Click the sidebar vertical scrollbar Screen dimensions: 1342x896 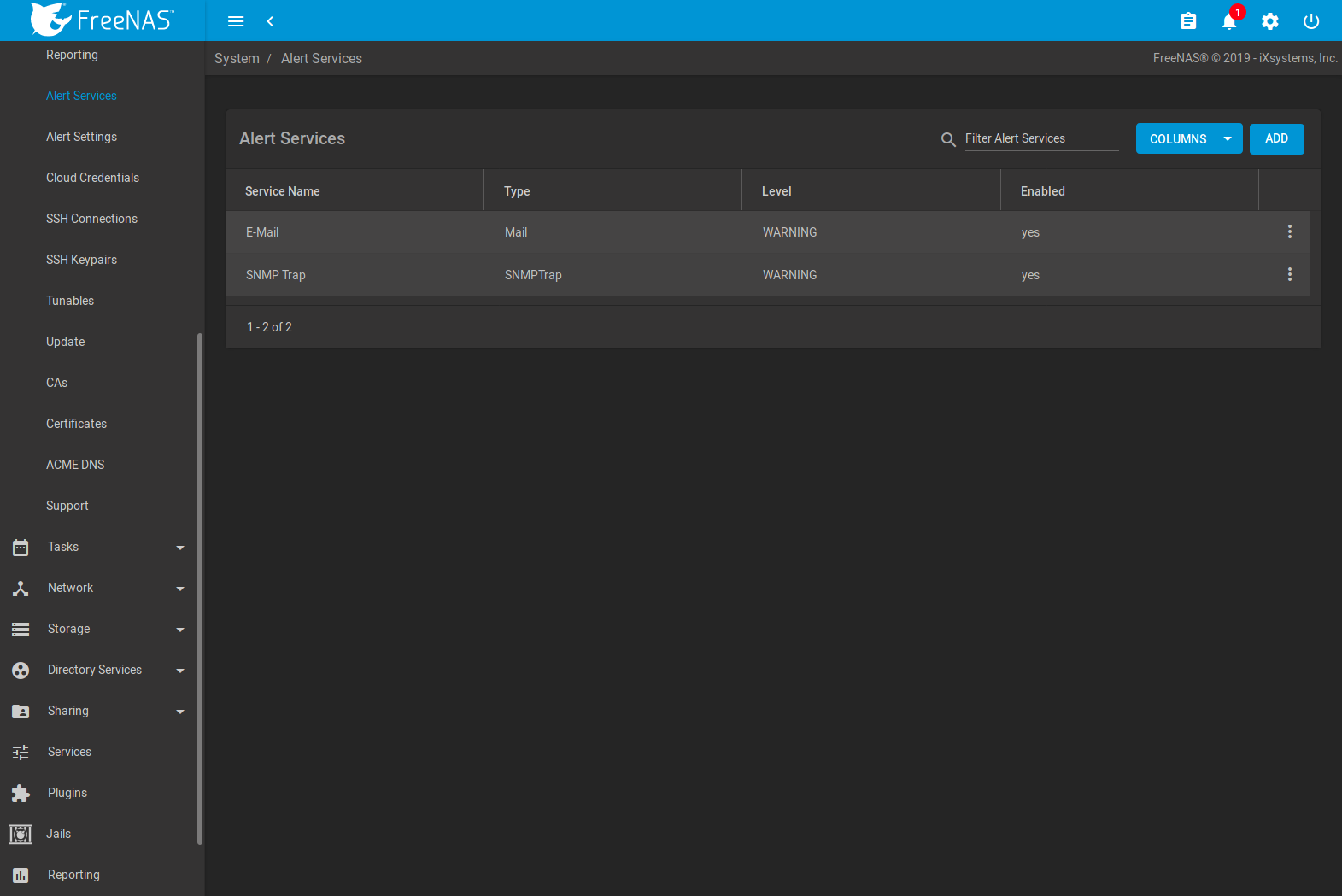click(x=200, y=589)
